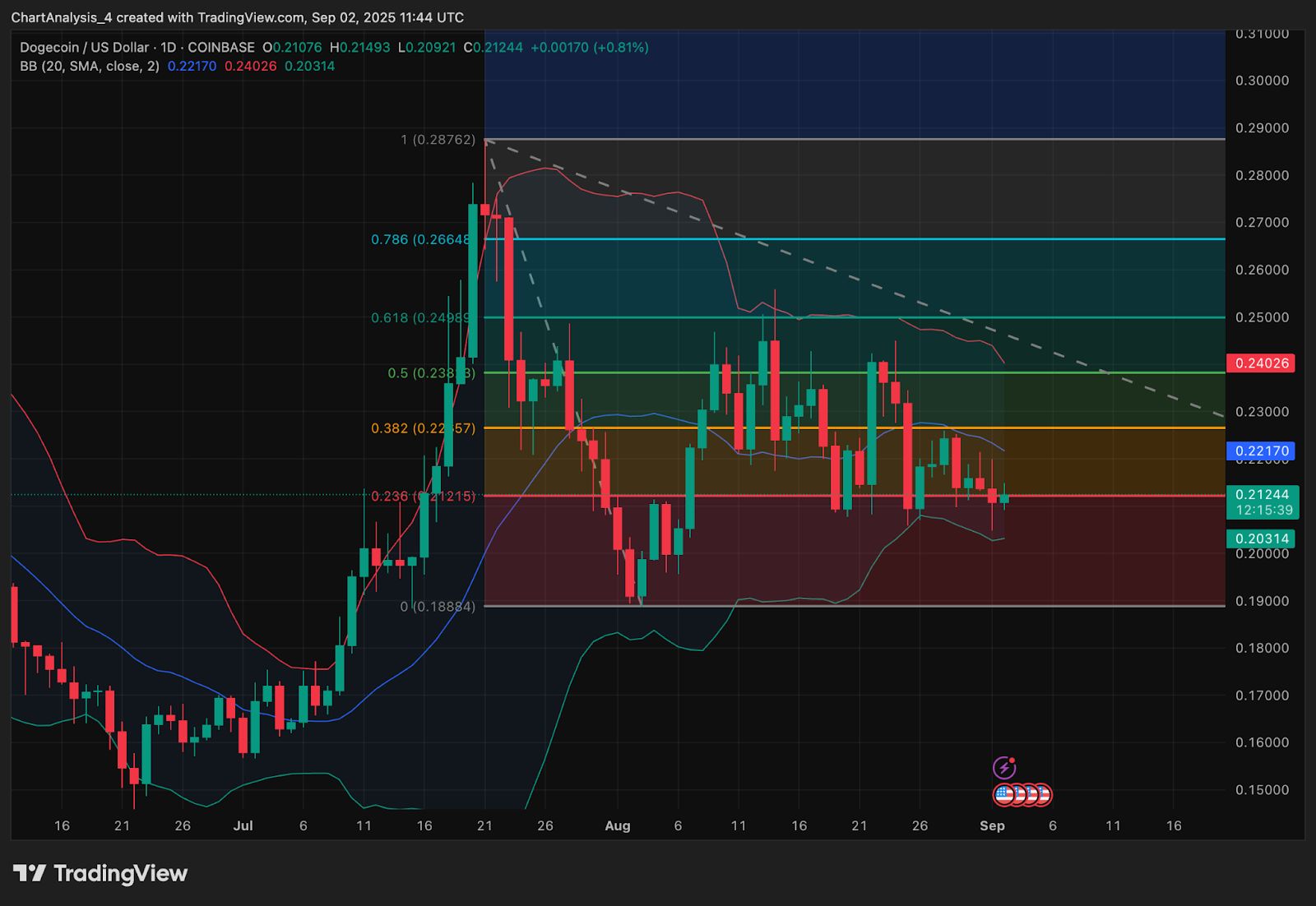The height and width of the screenshot is (906, 1316).
Task: Select the green 0.21244 current price tag
Action: click(1263, 494)
